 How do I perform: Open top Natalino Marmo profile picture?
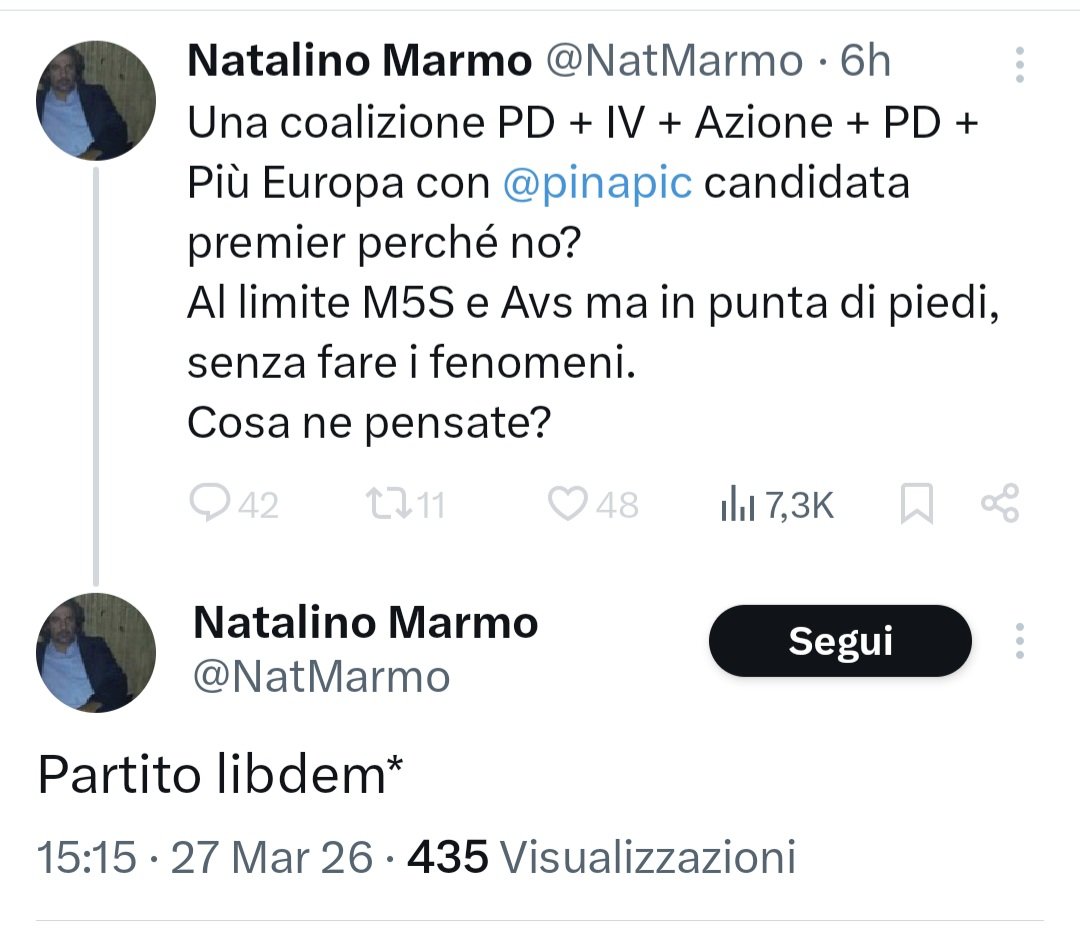tap(96, 101)
